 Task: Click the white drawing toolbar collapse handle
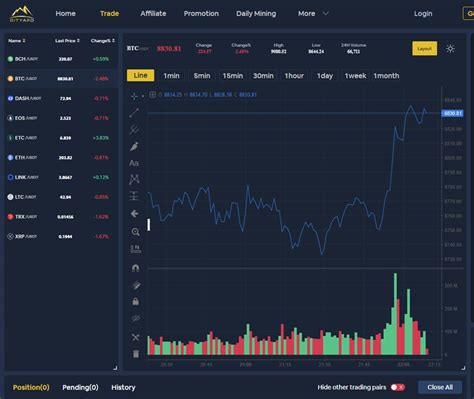pos(149,225)
